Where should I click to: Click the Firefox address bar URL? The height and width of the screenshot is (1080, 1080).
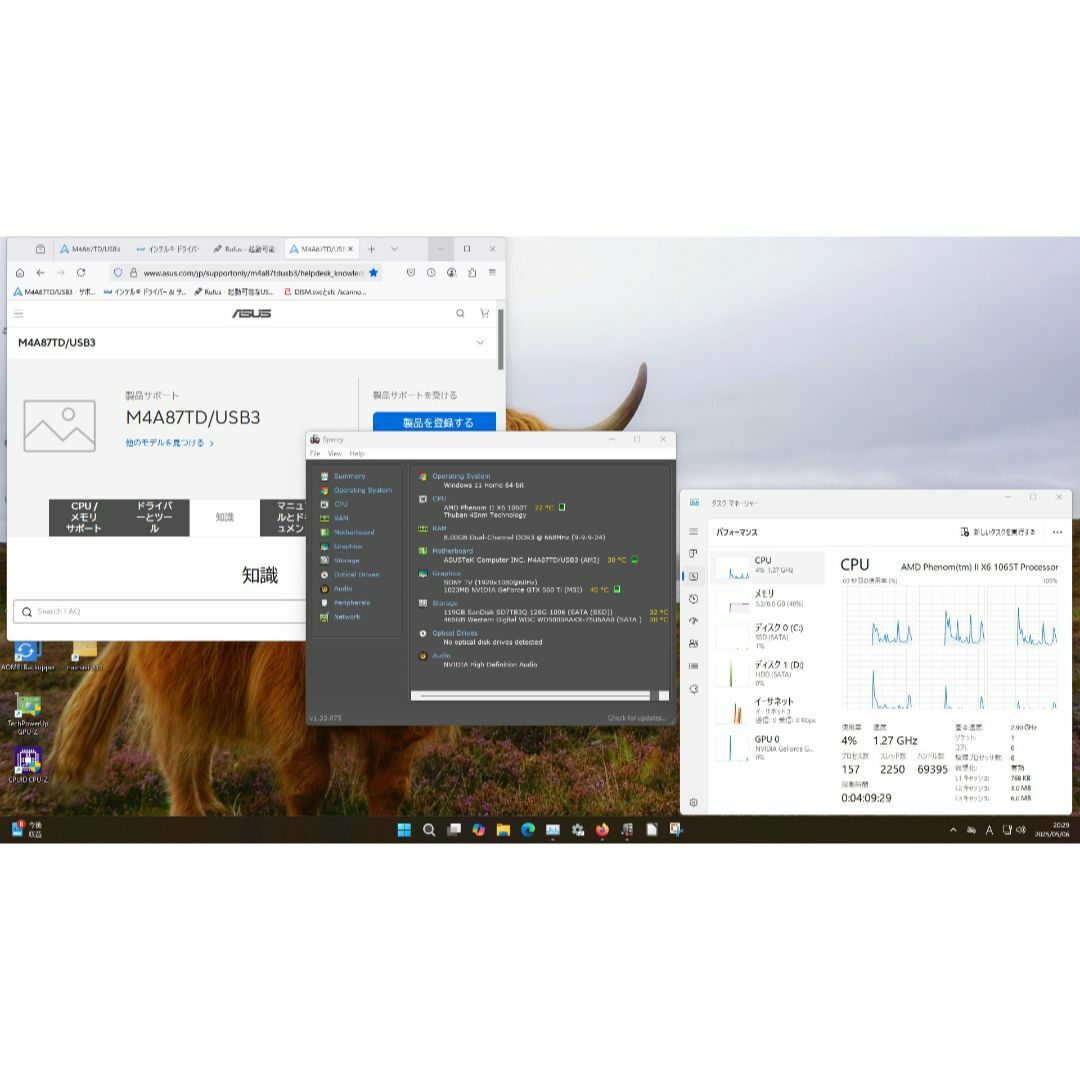[253, 273]
